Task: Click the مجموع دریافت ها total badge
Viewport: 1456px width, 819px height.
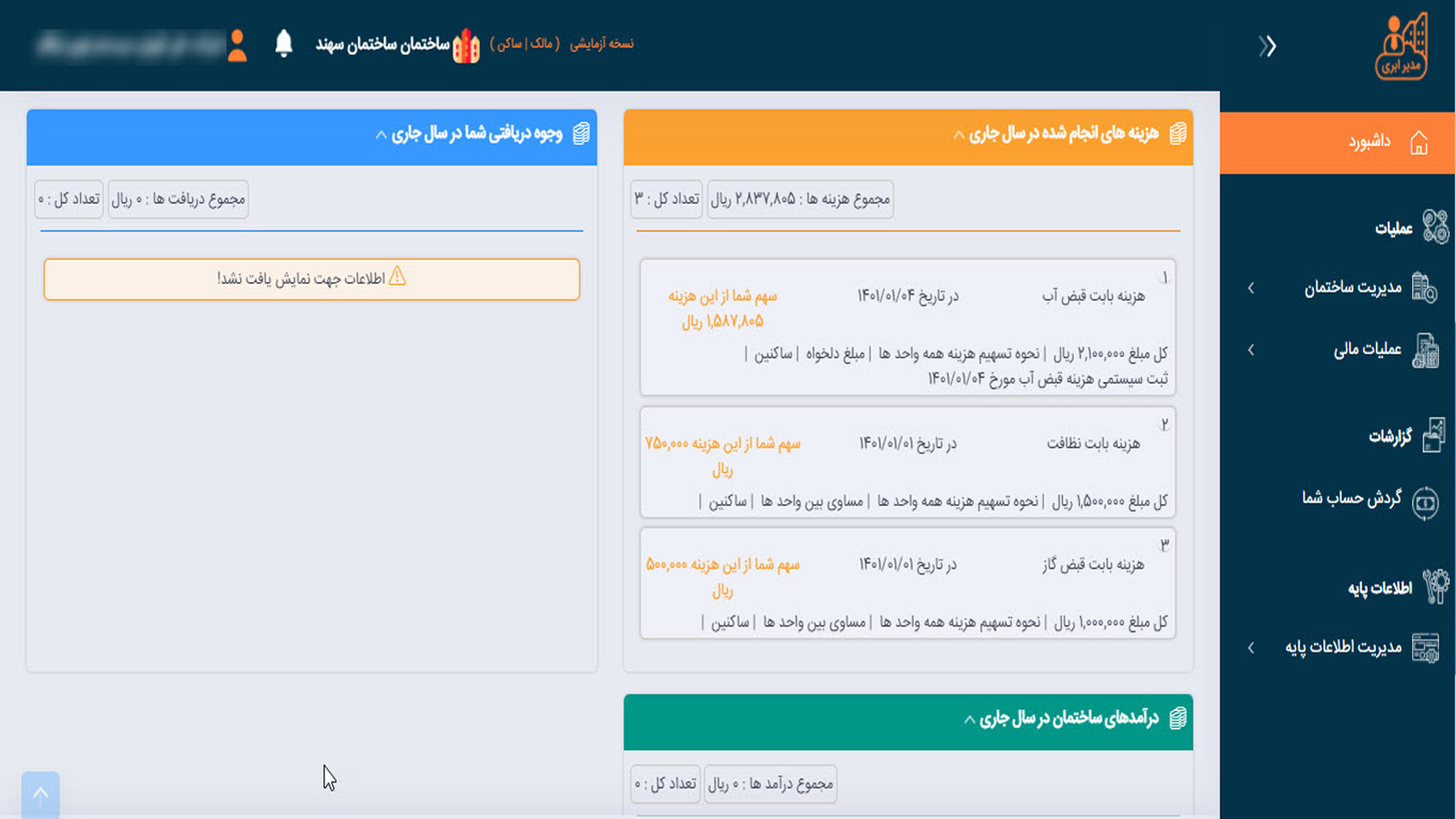Action: (178, 199)
